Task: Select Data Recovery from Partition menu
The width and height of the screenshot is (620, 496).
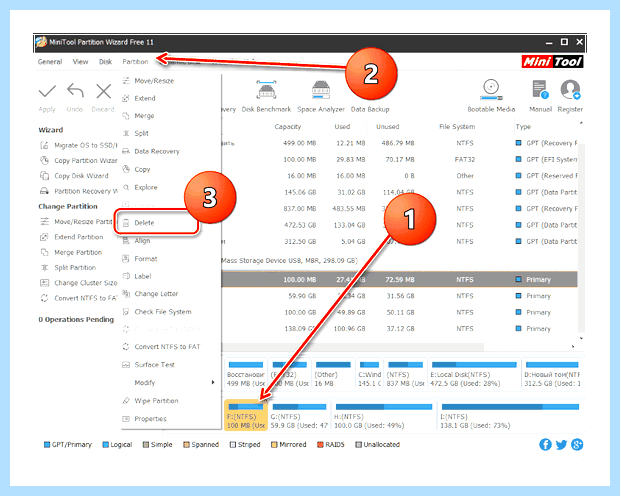Action: coord(170,151)
